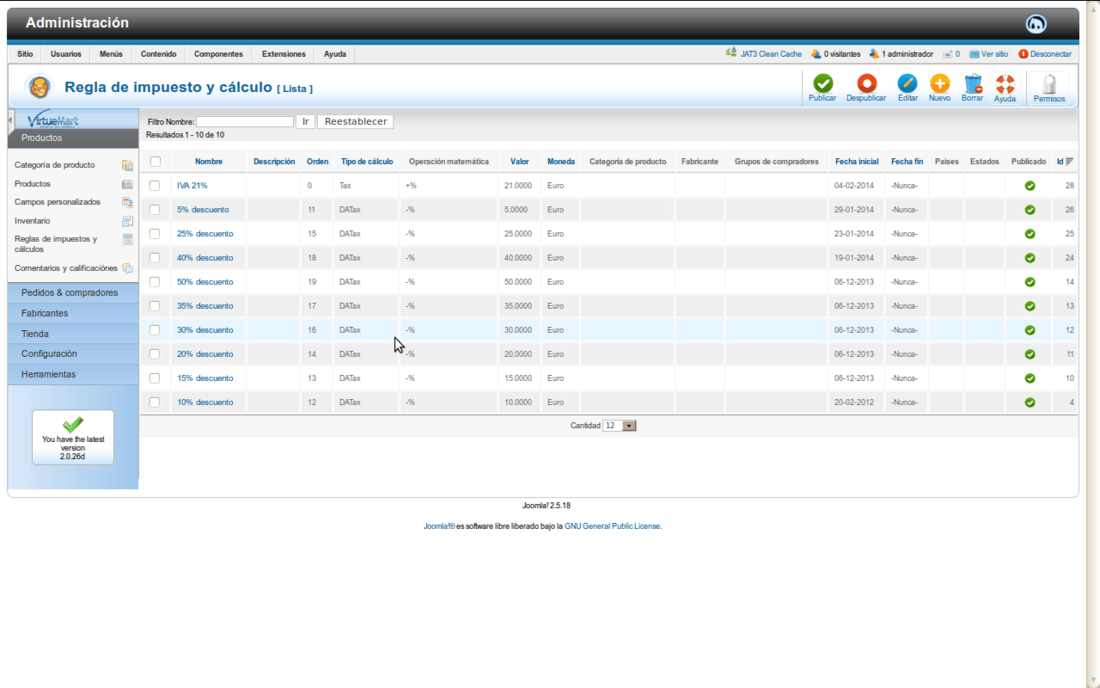
Task: Toggle published status for IVA 21%
Action: (x=1029, y=186)
